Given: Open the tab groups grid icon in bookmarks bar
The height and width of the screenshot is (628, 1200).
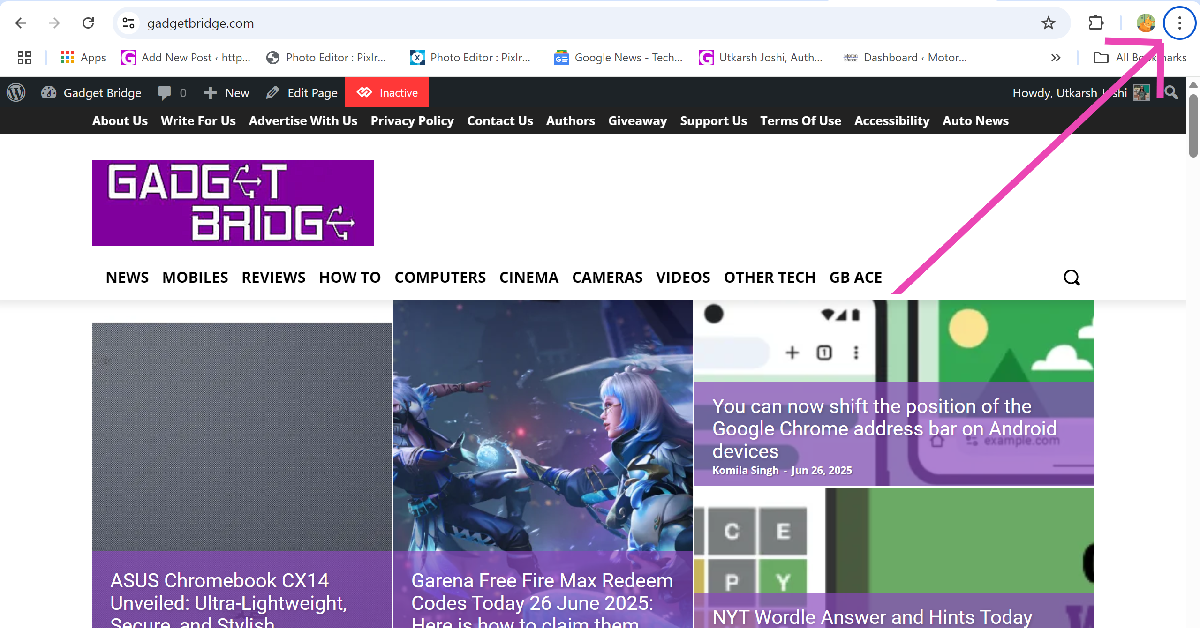Looking at the screenshot, I should pyautogui.click(x=24, y=57).
